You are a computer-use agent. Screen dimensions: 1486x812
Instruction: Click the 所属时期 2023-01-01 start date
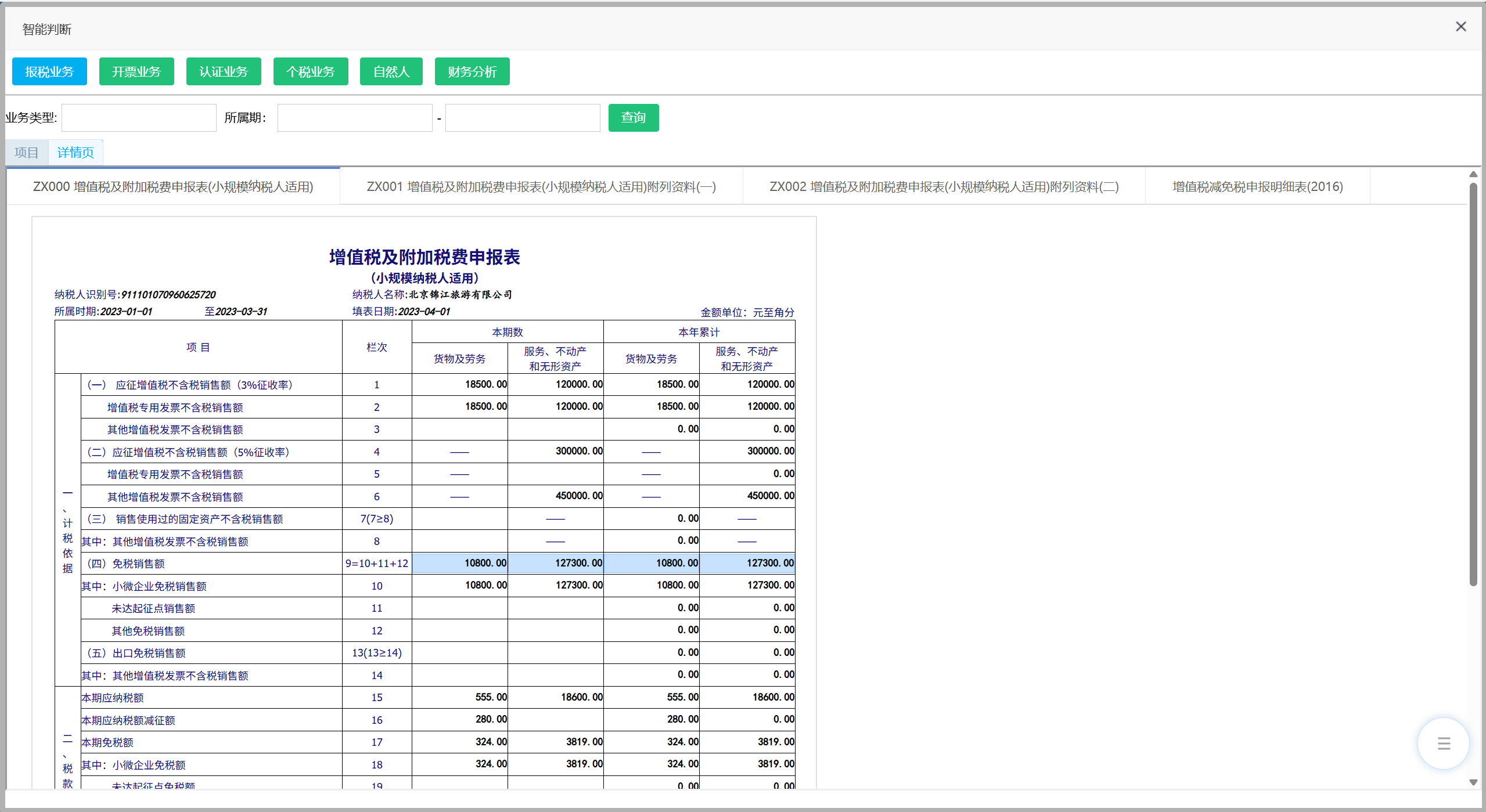pyautogui.click(x=126, y=312)
